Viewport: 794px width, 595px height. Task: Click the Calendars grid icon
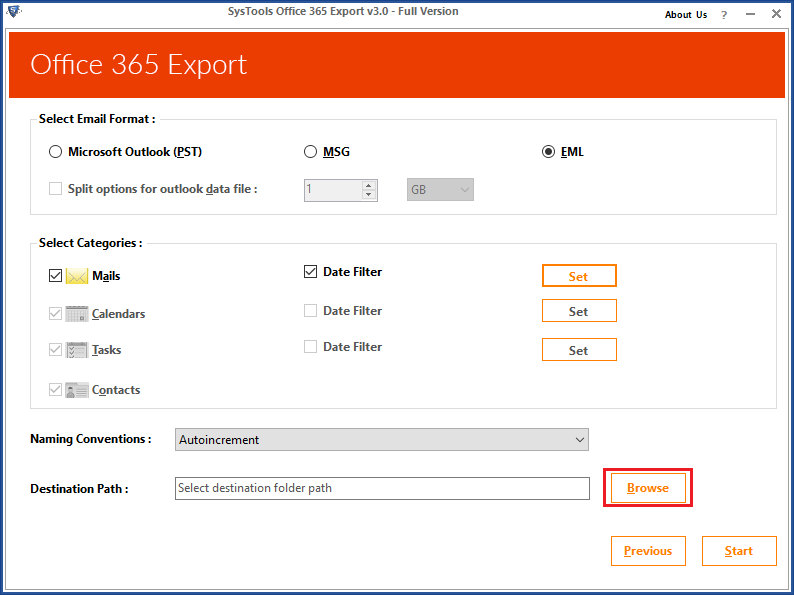(x=77, y=314)
